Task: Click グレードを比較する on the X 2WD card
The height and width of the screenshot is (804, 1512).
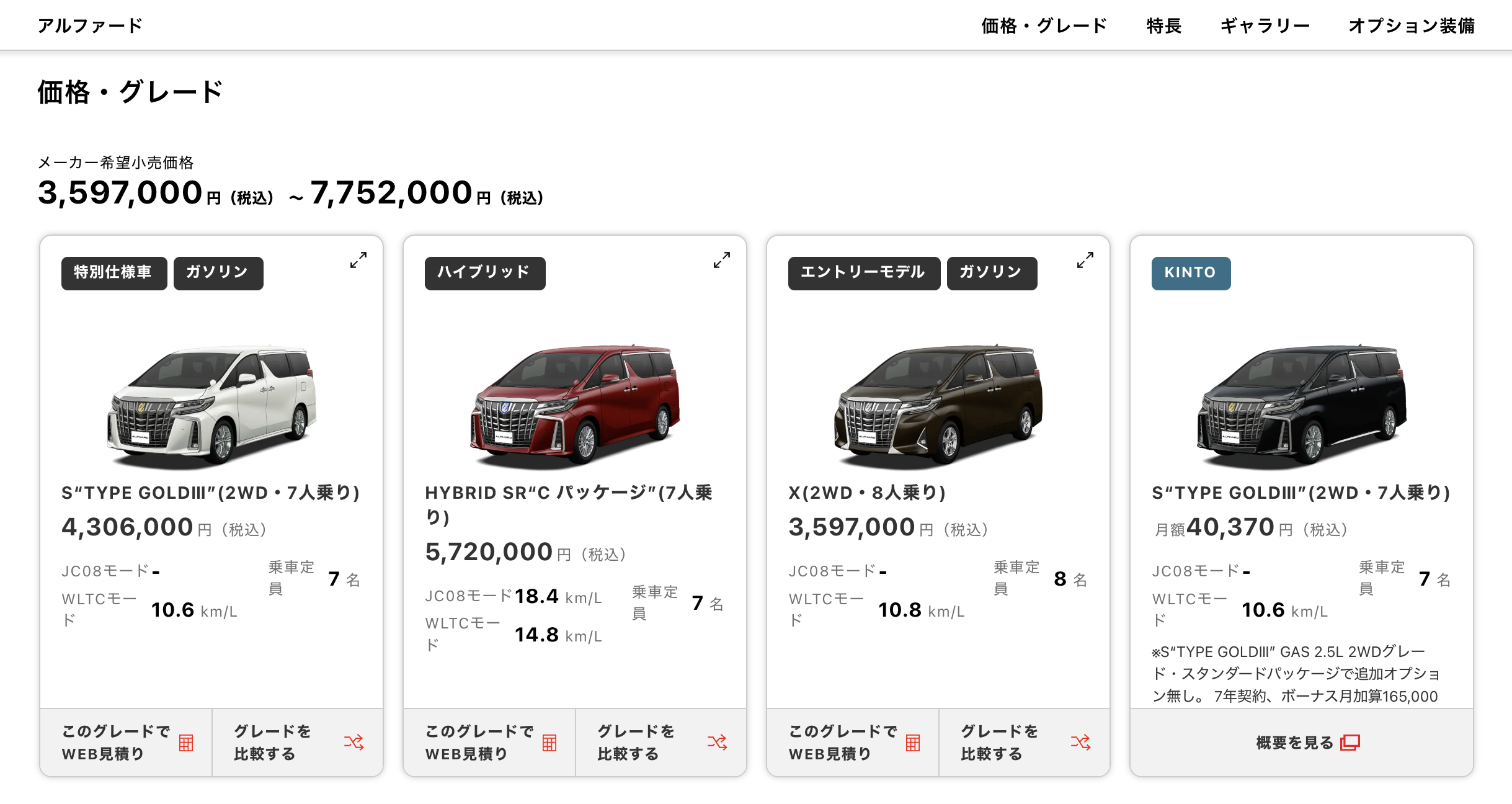Action: click(x=1025, y=743)
